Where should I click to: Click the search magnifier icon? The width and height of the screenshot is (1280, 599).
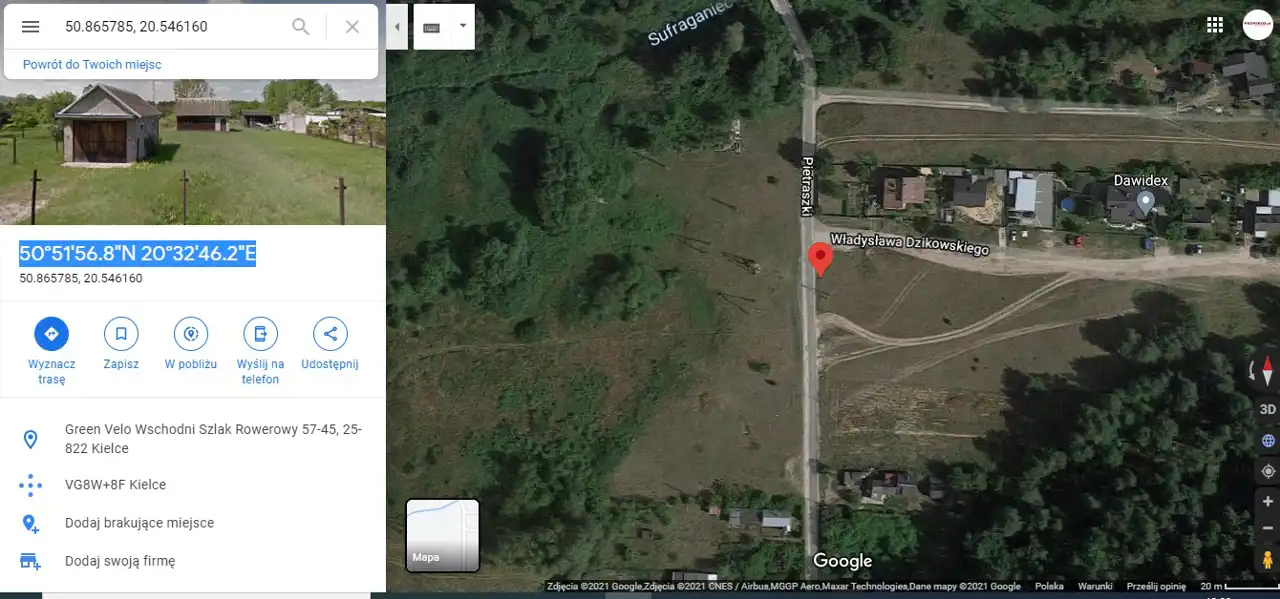(300, 27)
